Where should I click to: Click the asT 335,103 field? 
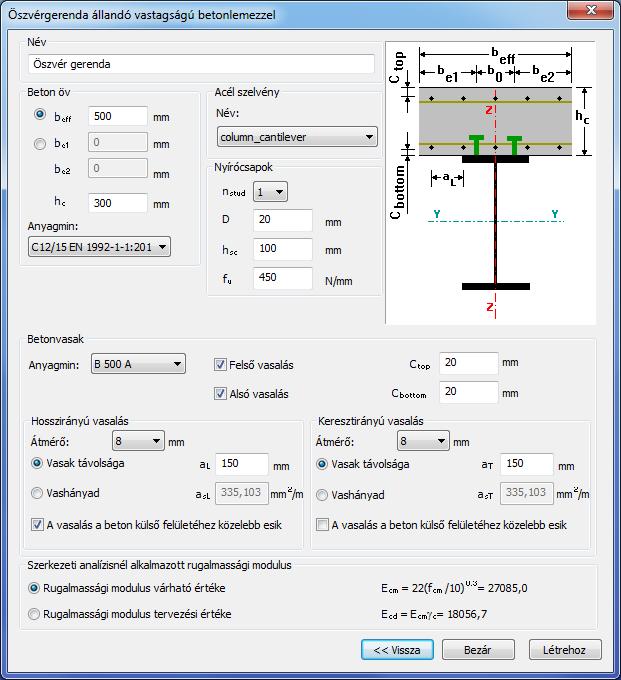tap(527, 493)
